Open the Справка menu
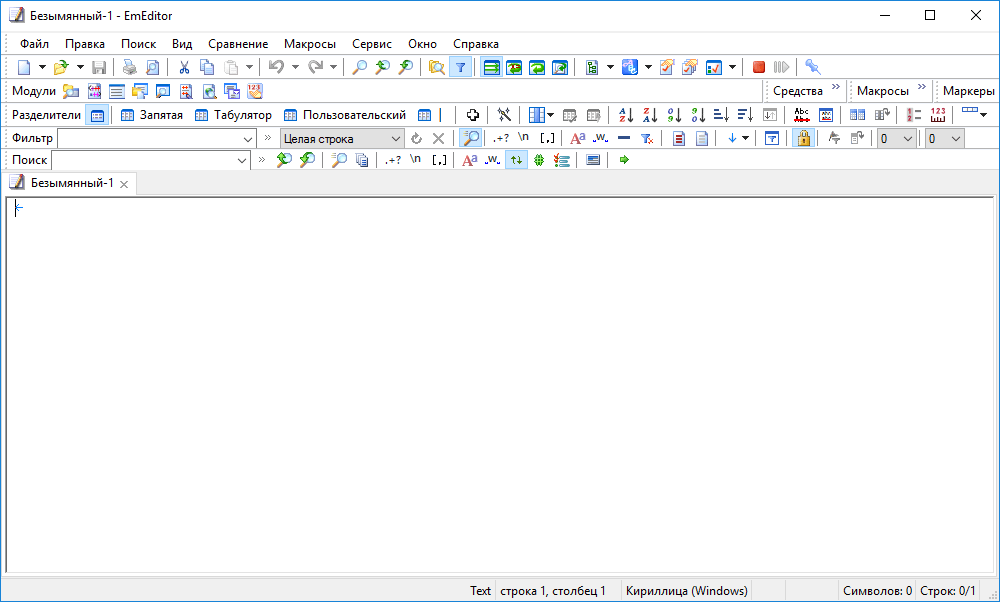 click(476, 44)
